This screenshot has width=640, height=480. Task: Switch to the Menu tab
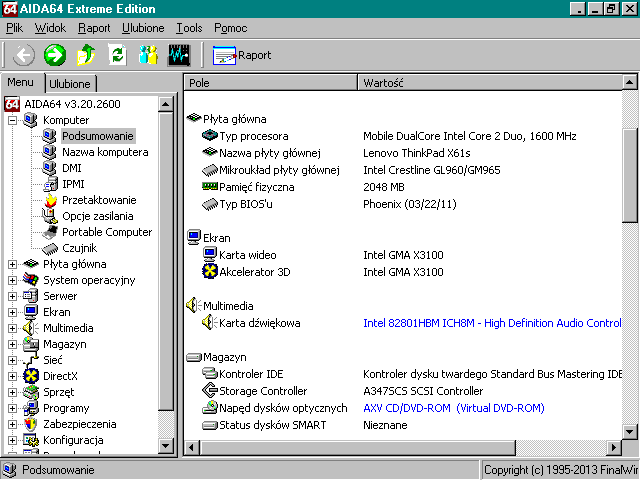pos(20,82)
